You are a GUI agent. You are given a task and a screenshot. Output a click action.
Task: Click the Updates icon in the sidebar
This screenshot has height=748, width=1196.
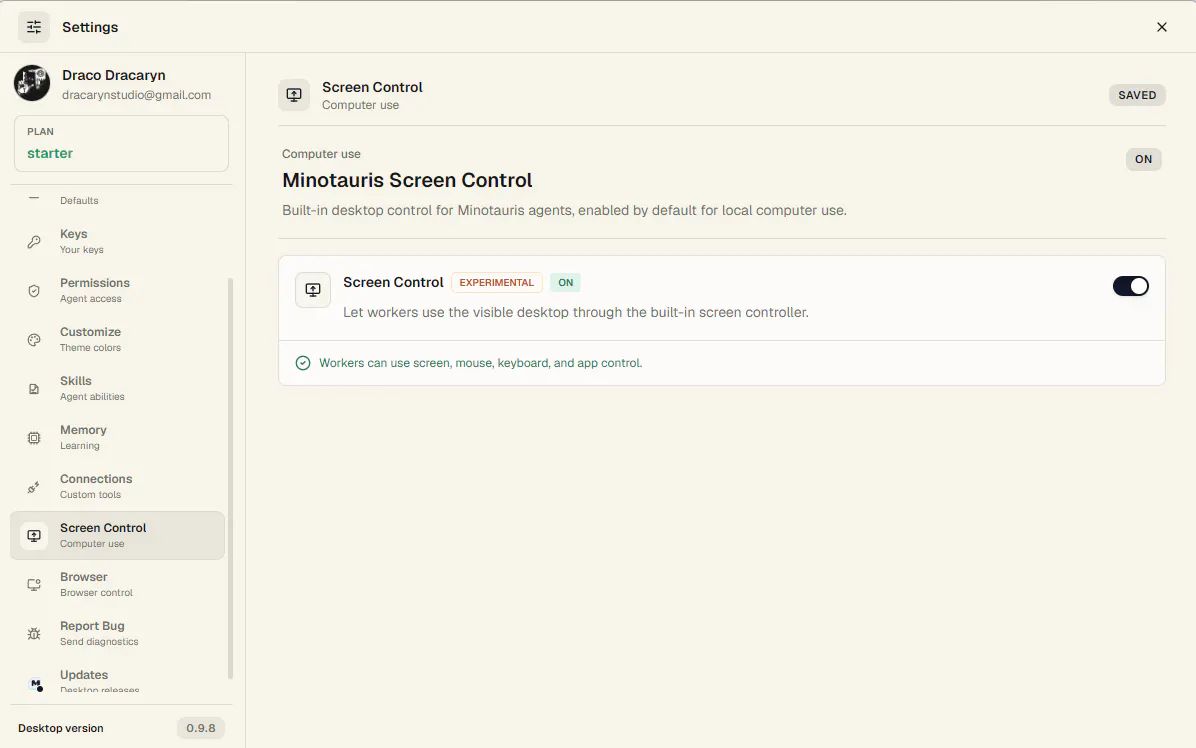click(35, 684)
